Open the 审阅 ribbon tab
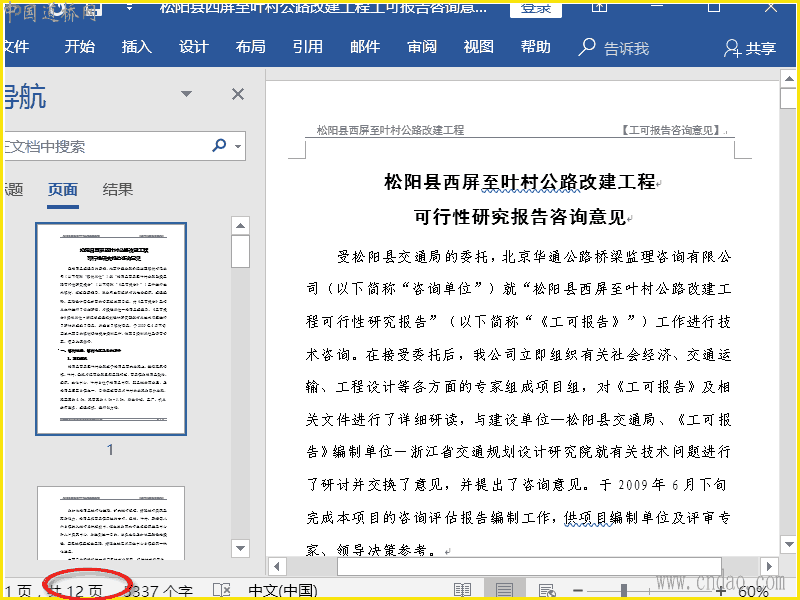 pos(422,47)
